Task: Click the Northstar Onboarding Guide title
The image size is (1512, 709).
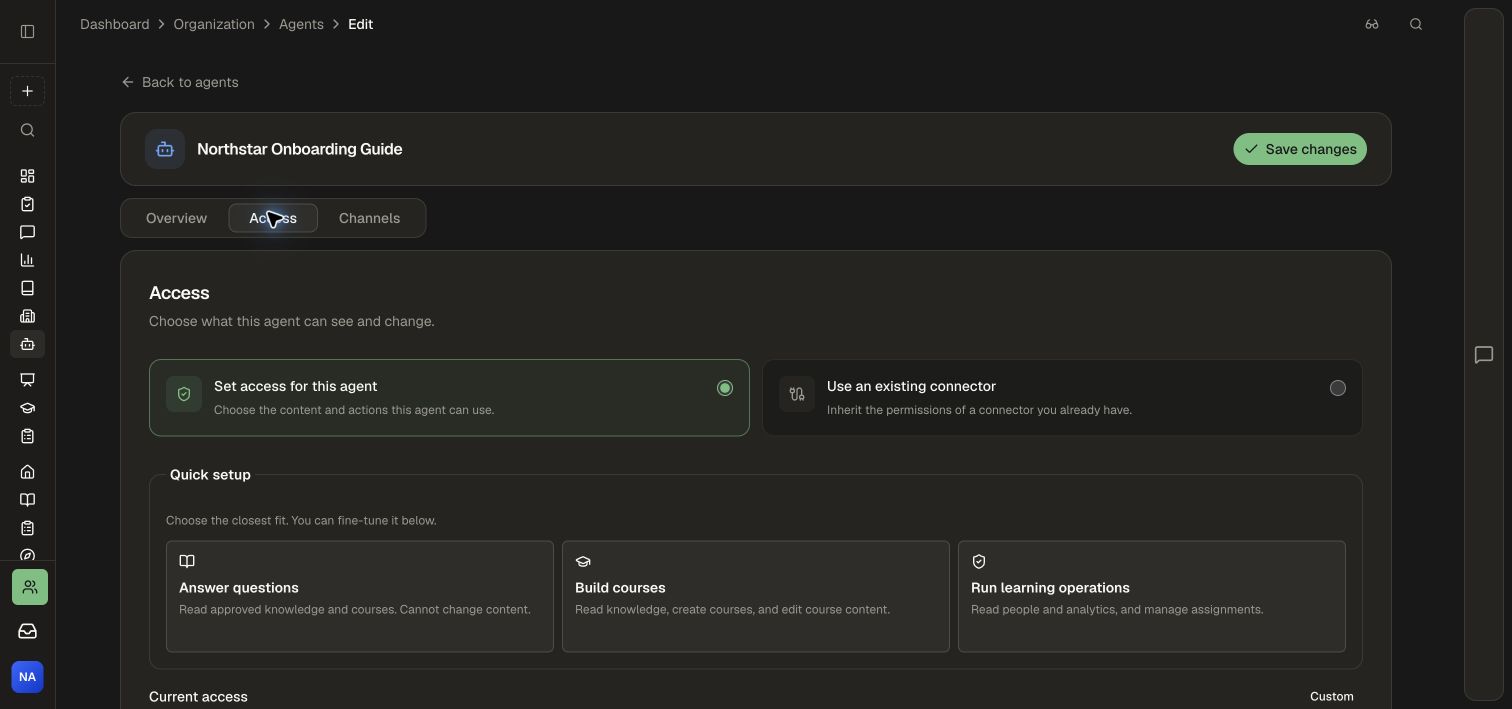Action: (x=300, y=149)
